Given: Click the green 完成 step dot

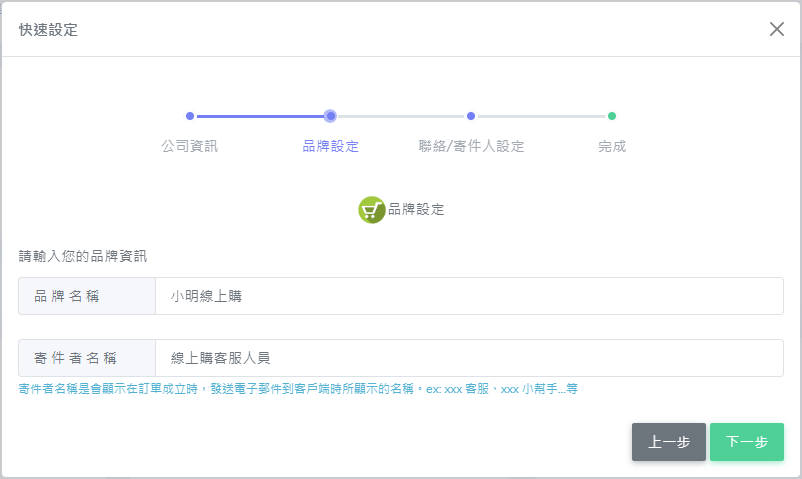Looking at the screenshot, I should (612, 116).
